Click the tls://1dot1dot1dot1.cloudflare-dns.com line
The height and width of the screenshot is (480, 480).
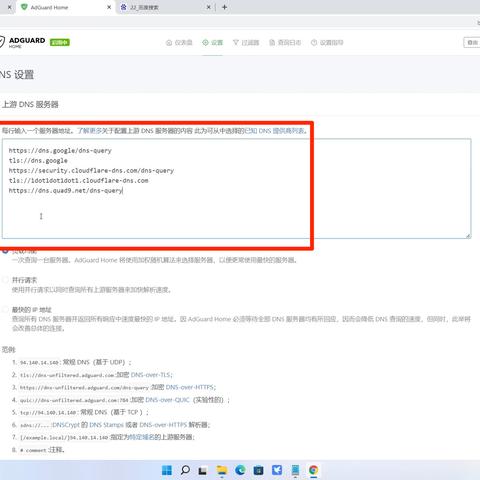(78, 181)
